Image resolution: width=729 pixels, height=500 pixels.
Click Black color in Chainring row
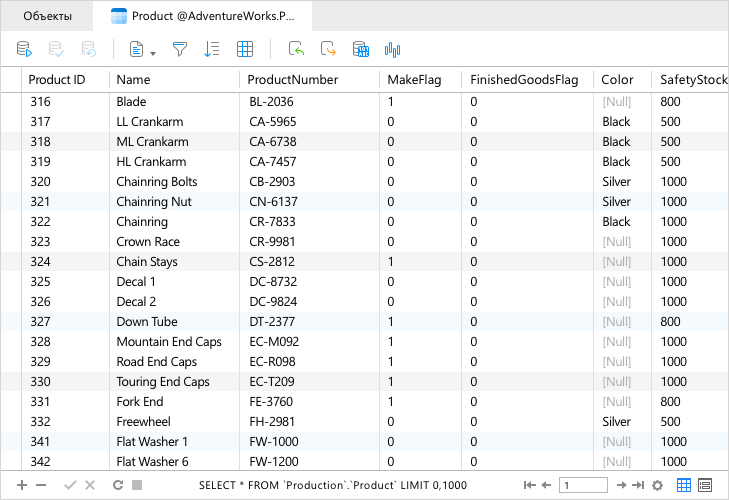[622, 221]
